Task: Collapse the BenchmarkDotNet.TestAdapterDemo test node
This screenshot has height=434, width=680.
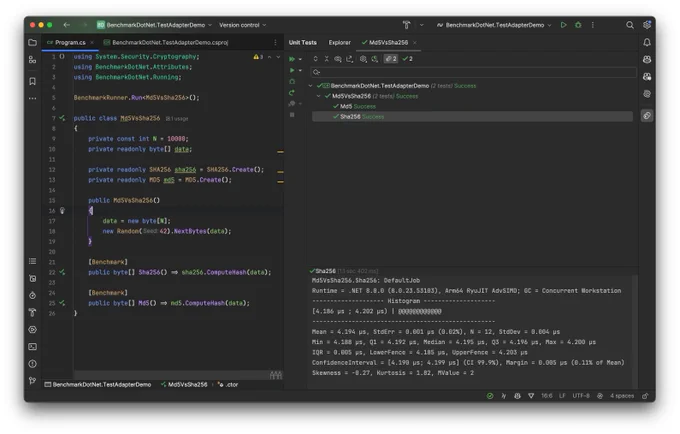Action: 311,86
